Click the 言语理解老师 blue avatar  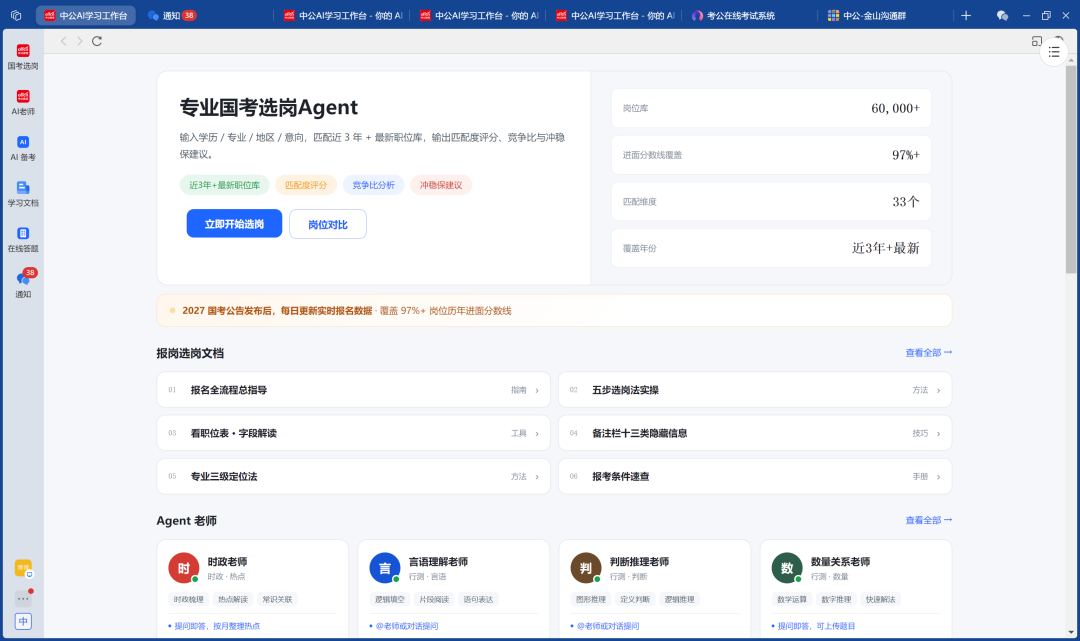pos(385,568)
